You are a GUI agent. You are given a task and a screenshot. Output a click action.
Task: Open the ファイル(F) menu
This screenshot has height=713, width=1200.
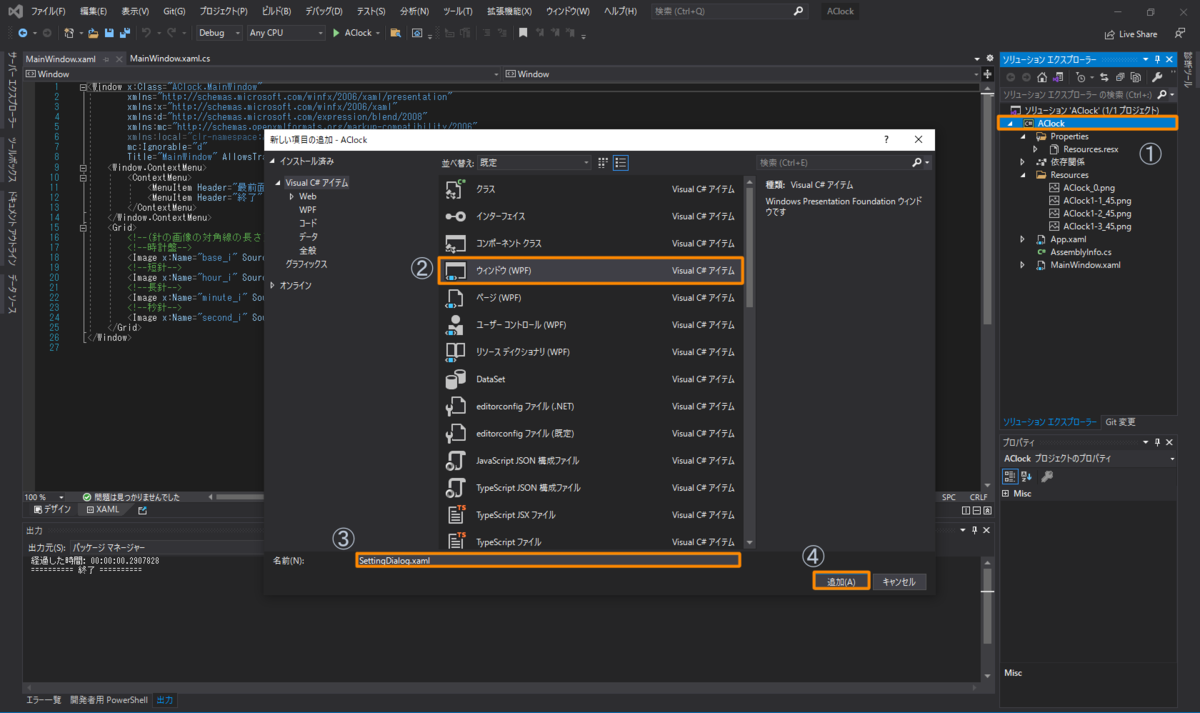[49, 11]
